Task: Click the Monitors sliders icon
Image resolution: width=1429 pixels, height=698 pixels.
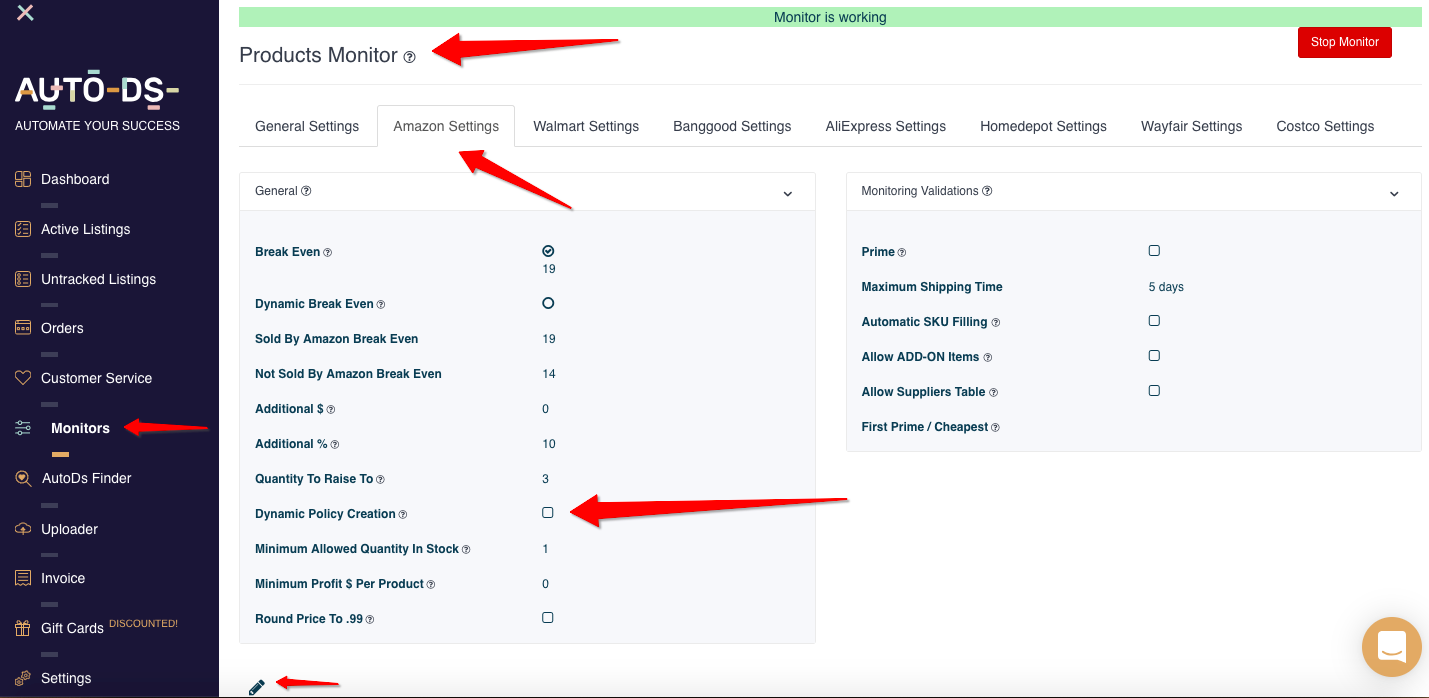Action: (x=23, y=428)
